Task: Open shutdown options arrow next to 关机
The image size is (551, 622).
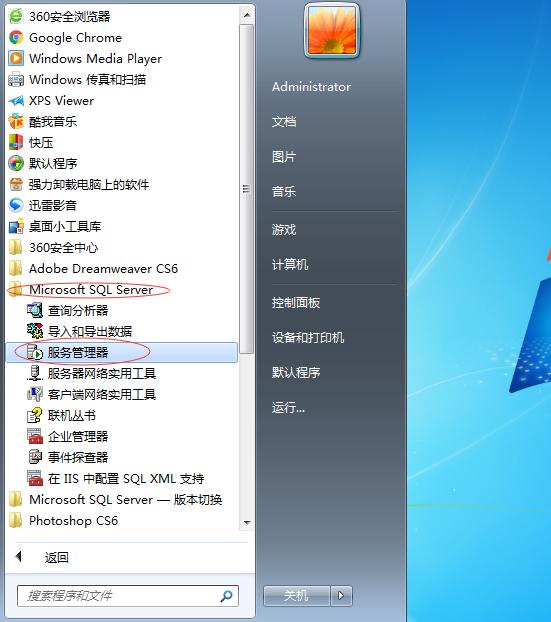Action: tap(341, 595)
